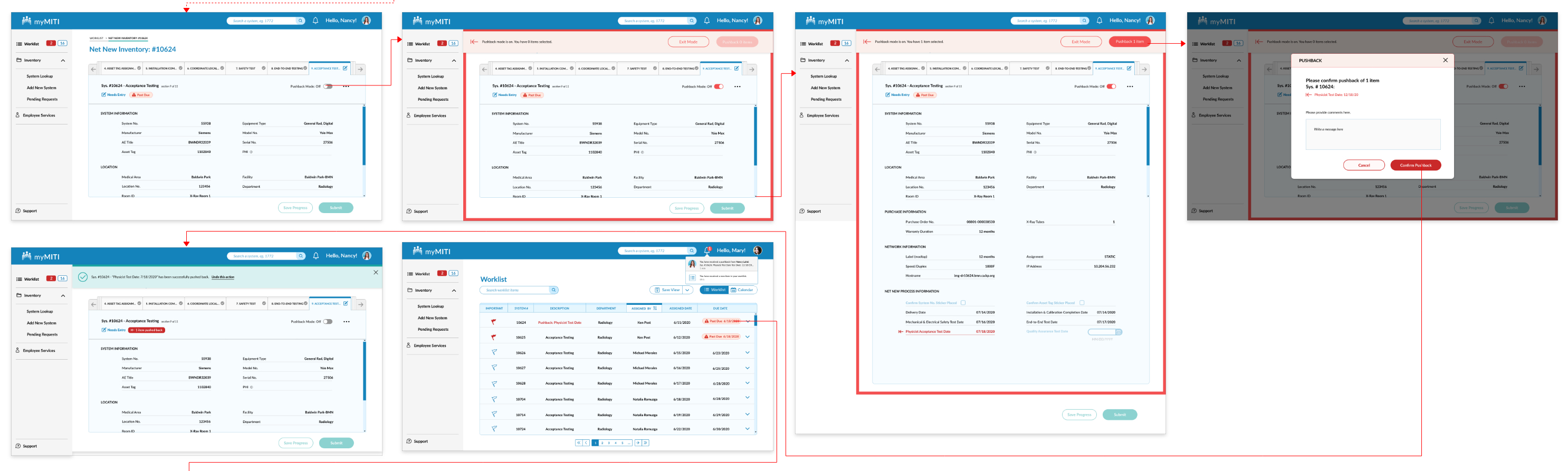Open Nancy's pushback notification in popup
Viewport: 1568px width, 471px height.
[722, 265]
